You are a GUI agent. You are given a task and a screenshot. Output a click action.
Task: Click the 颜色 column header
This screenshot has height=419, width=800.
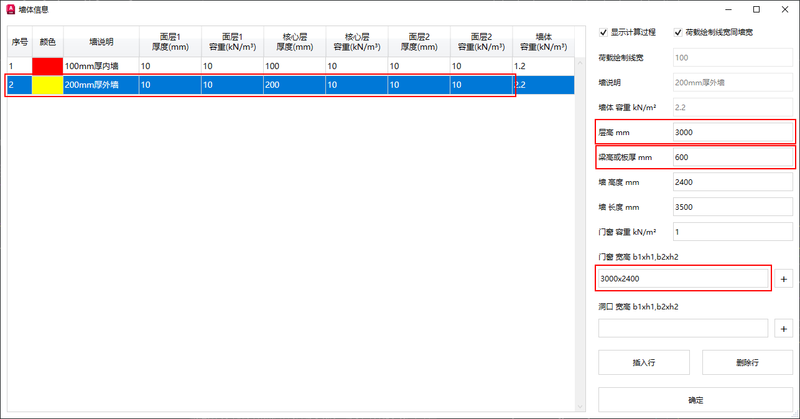[x=47, y=42]
